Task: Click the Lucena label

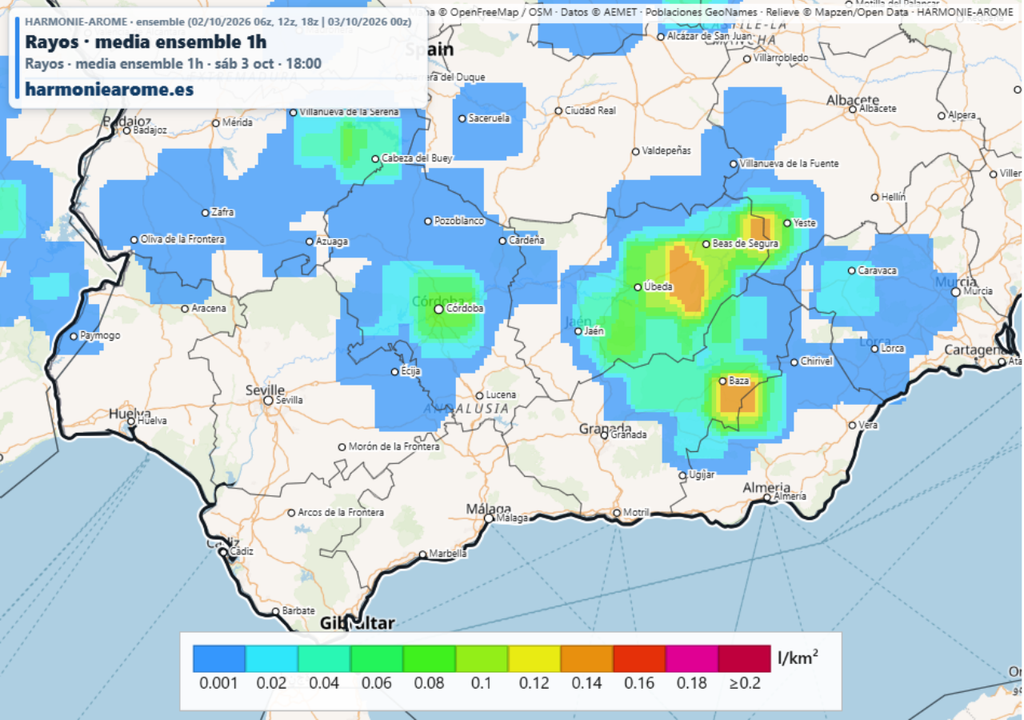Action: coord(501,395)
